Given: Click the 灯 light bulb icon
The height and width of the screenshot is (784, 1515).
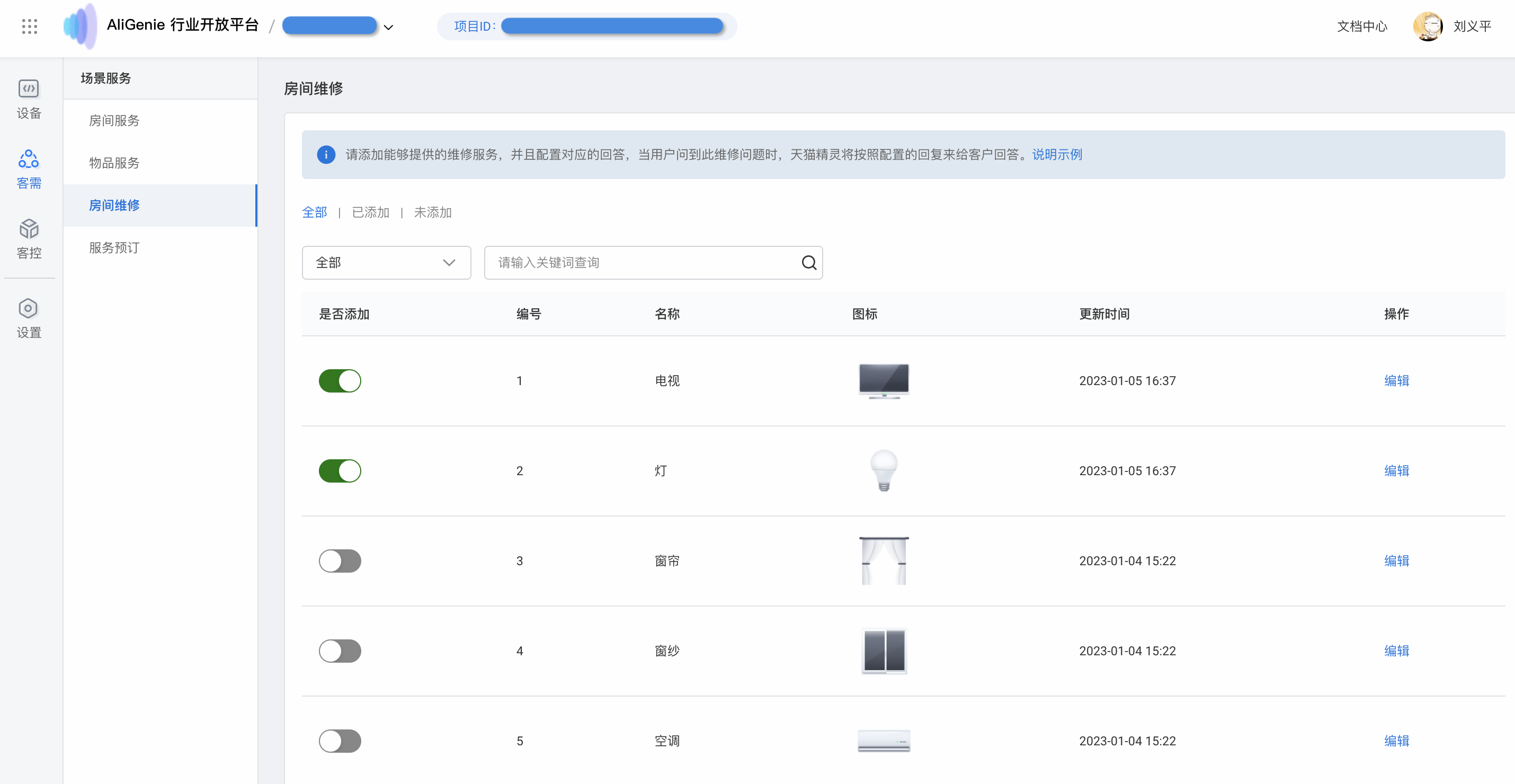Looking at the screenshot, I should (884, 471).
